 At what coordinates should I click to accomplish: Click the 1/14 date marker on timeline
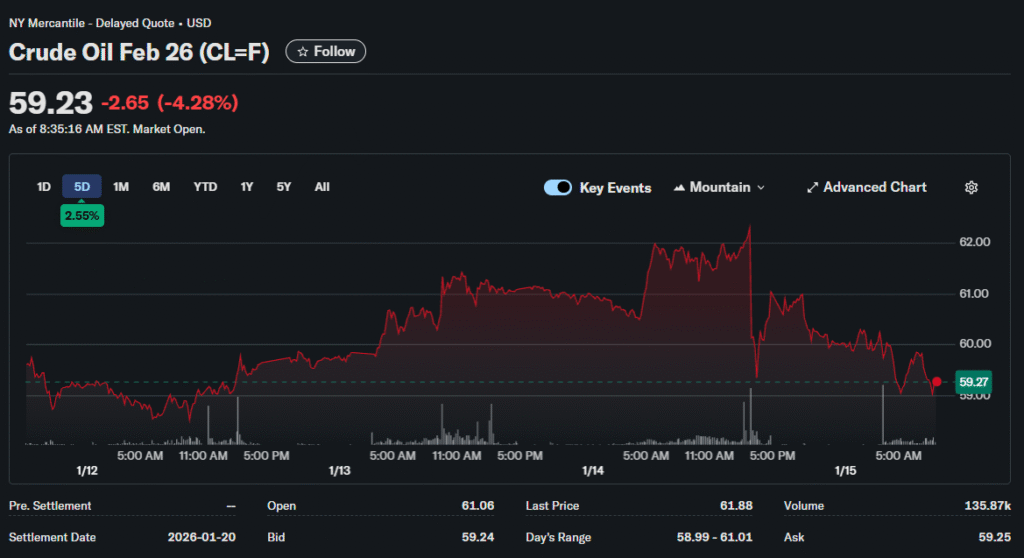click(593, 471)
